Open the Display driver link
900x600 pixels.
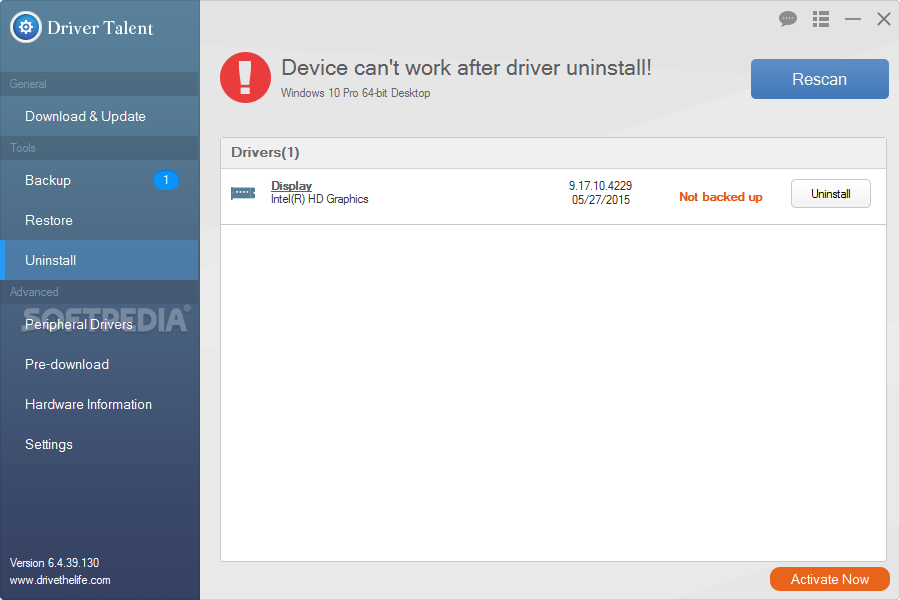click(292, 185)
